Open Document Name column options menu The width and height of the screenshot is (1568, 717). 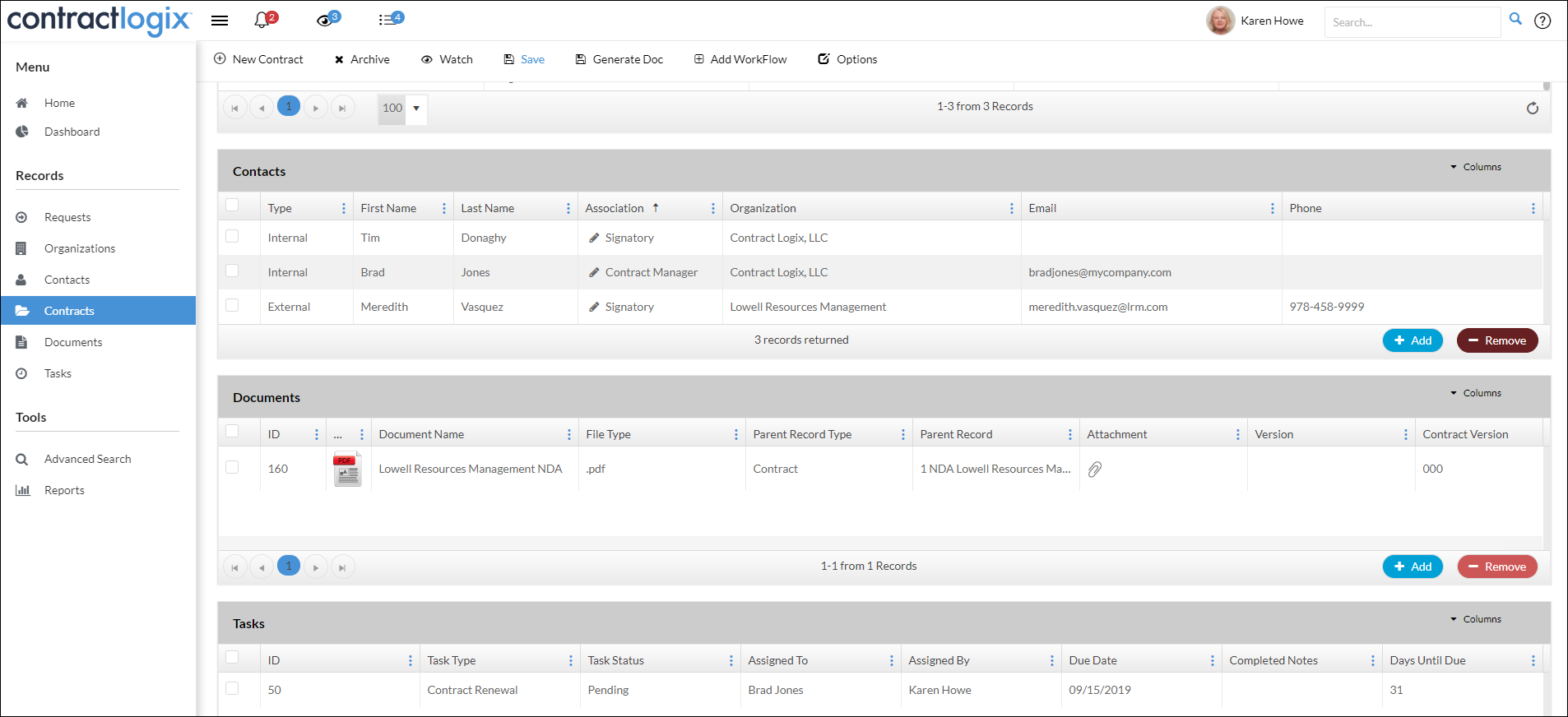[569, 434]
